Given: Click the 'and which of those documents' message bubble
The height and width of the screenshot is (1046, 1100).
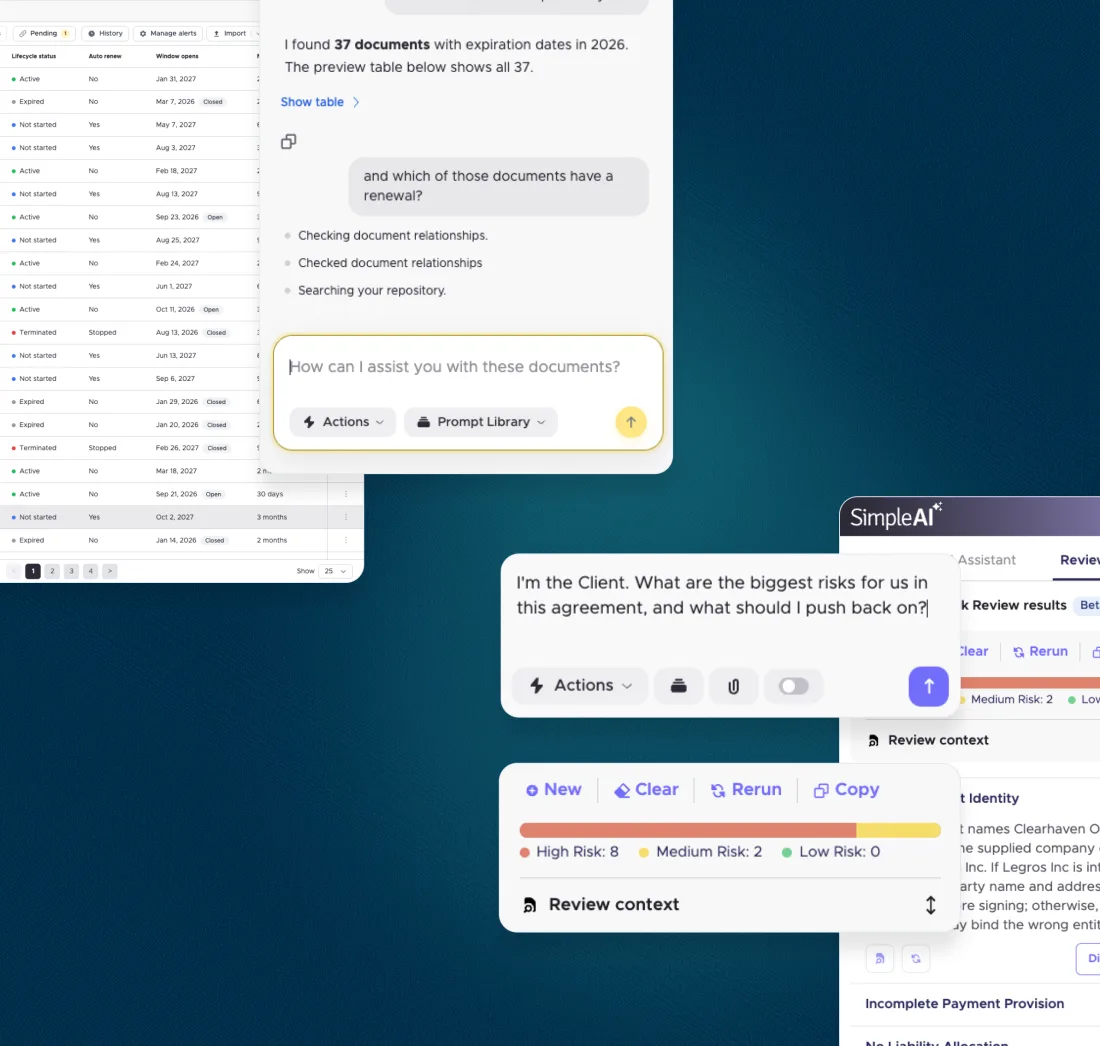Looking at the screenshot, I should 499,186.
